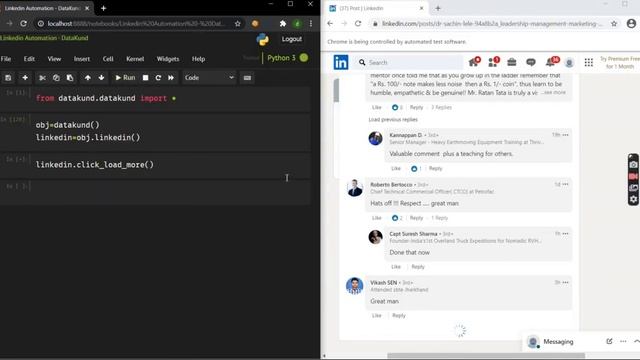Go back in LinkedIn browser window

(x=330, y=24)
